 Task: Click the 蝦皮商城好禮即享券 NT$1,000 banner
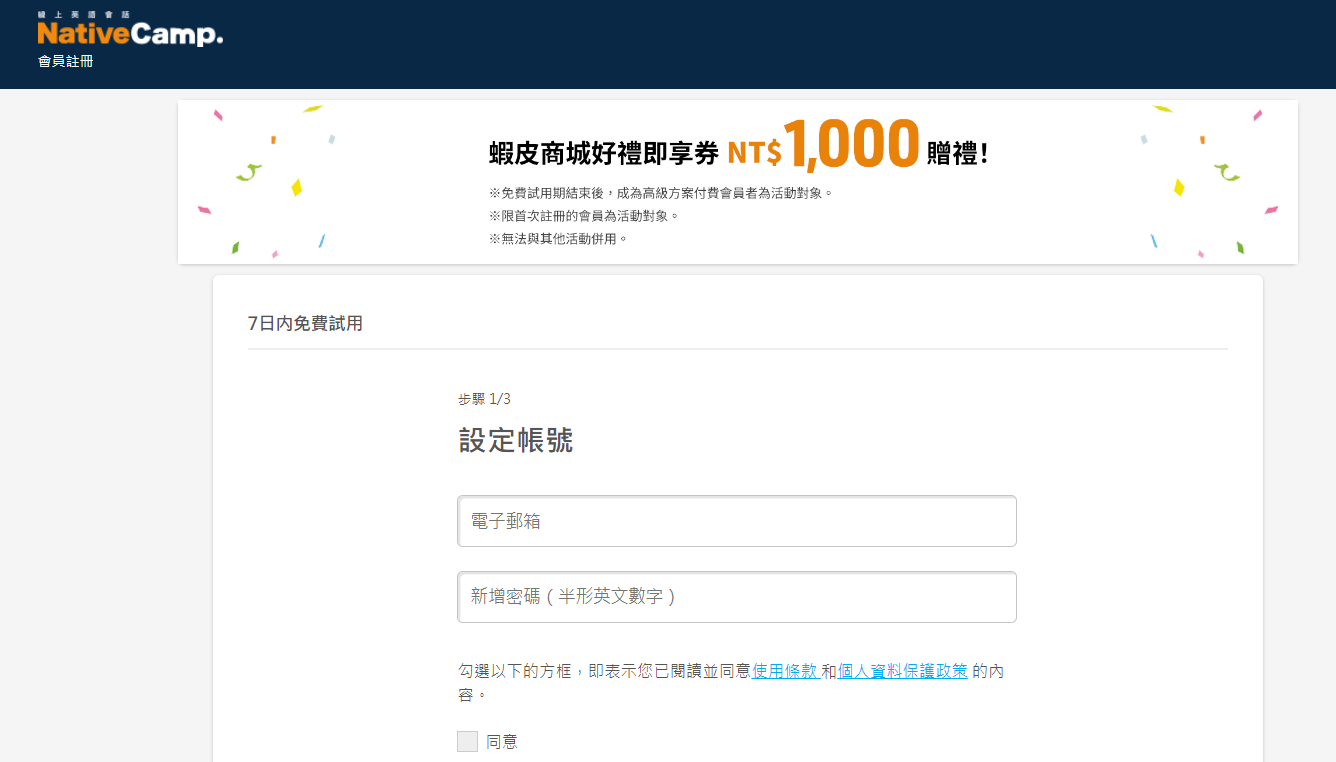click(738, 182)
